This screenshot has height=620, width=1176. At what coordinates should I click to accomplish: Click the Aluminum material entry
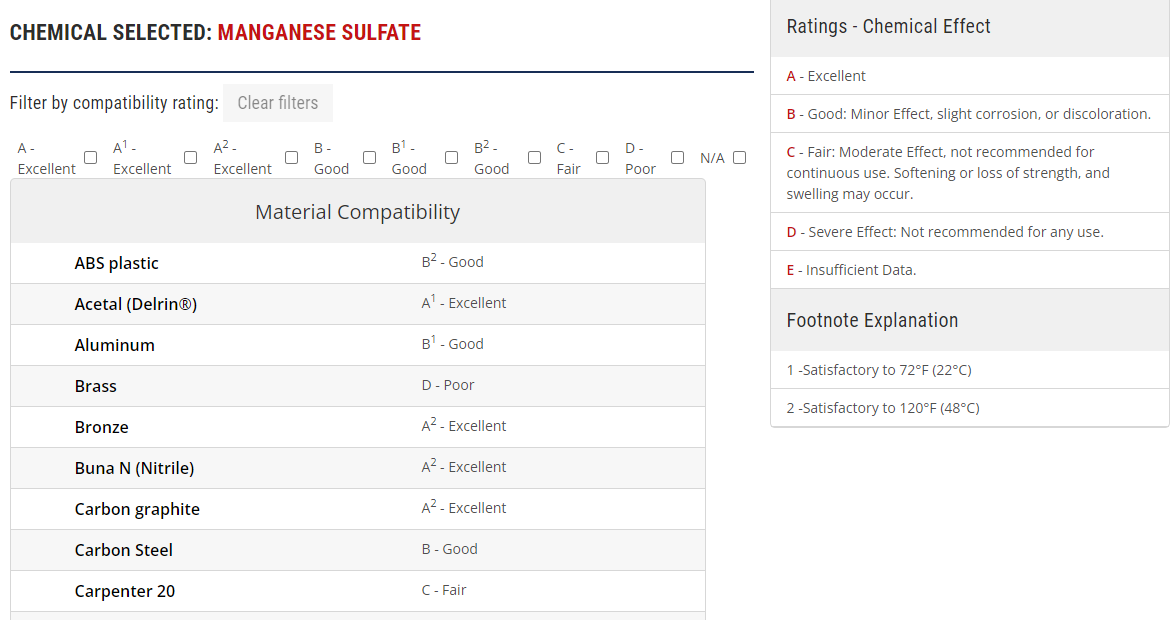(x=115, y=345)
